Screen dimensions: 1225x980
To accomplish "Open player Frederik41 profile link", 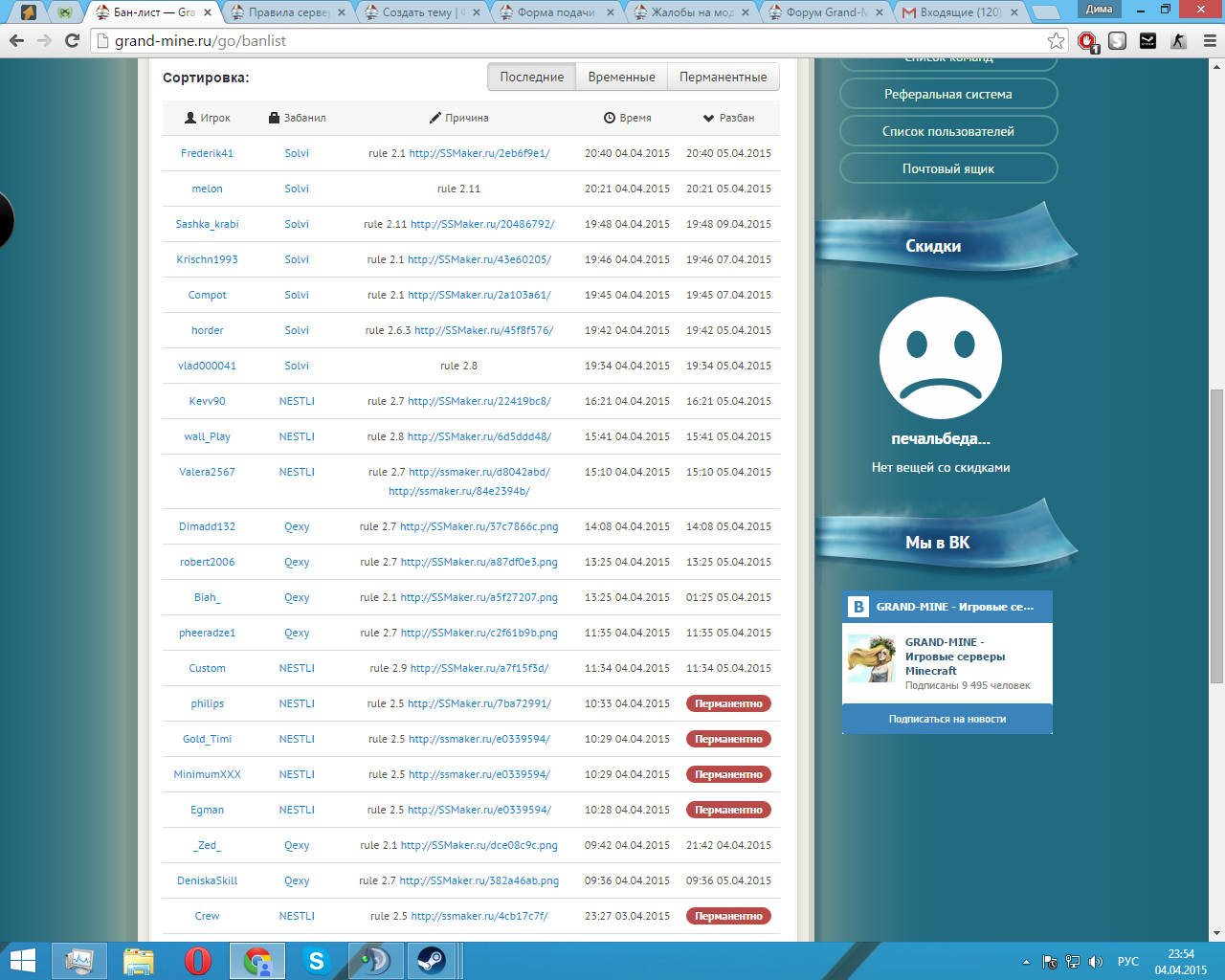I will pyautogui.click(x=207, y=153).
